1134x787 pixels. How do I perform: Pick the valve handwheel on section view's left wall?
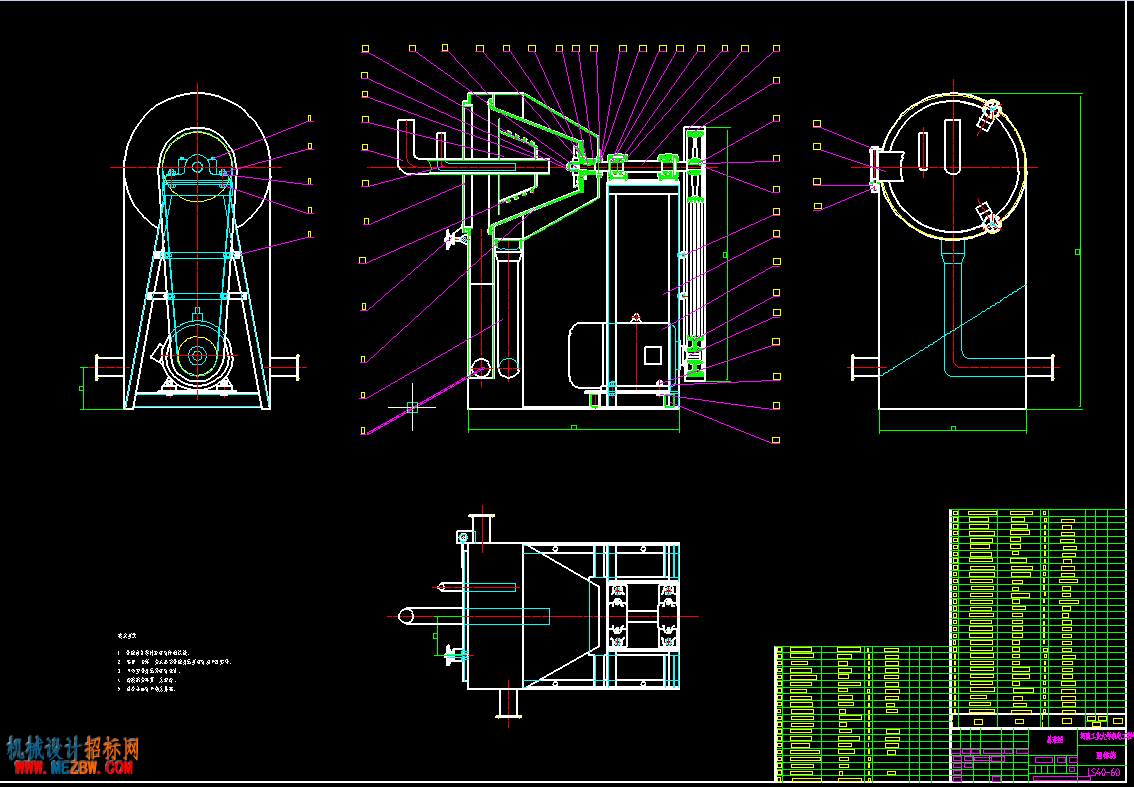456,237
